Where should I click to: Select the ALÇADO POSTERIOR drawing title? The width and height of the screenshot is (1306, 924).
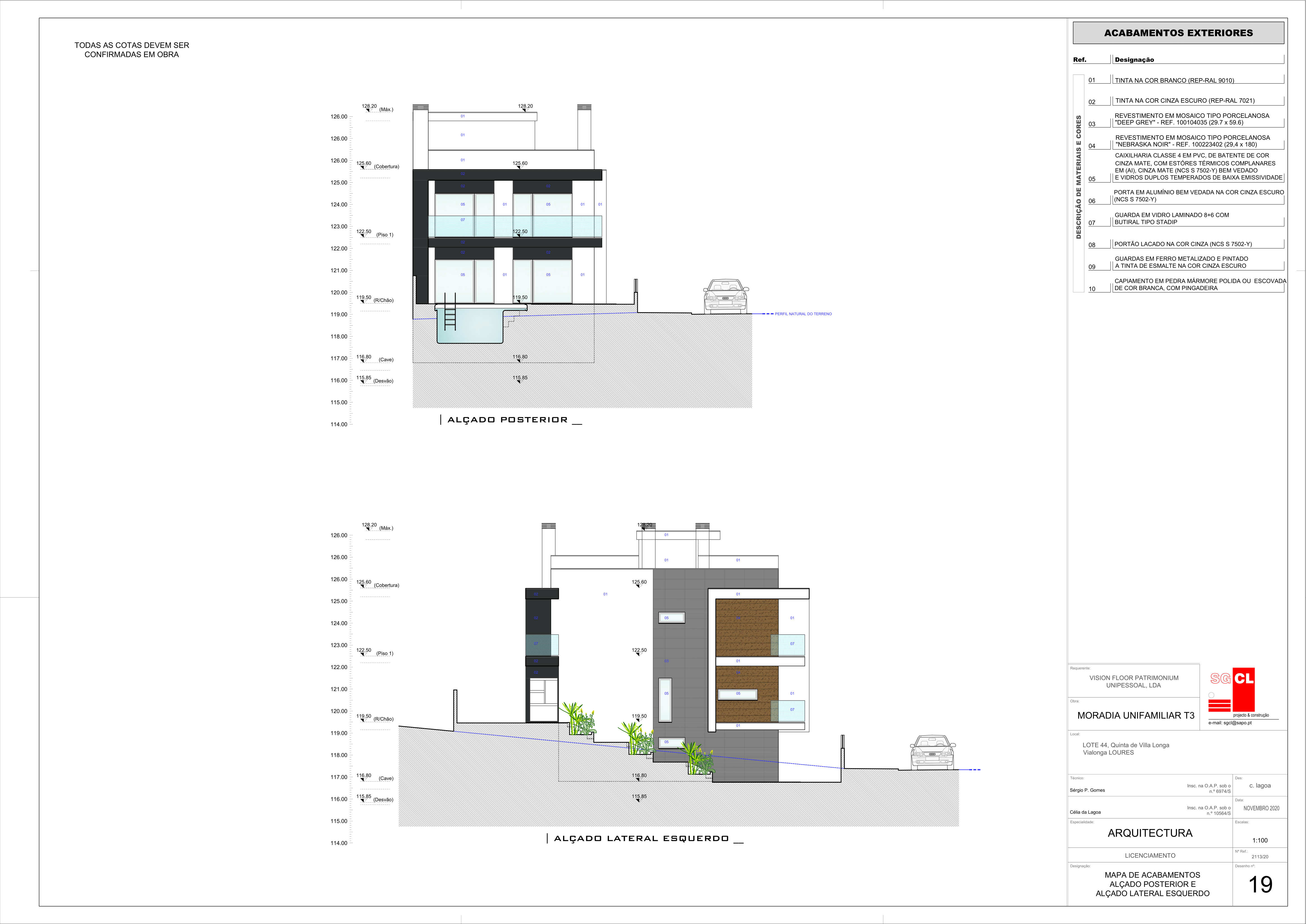(507, 420)
